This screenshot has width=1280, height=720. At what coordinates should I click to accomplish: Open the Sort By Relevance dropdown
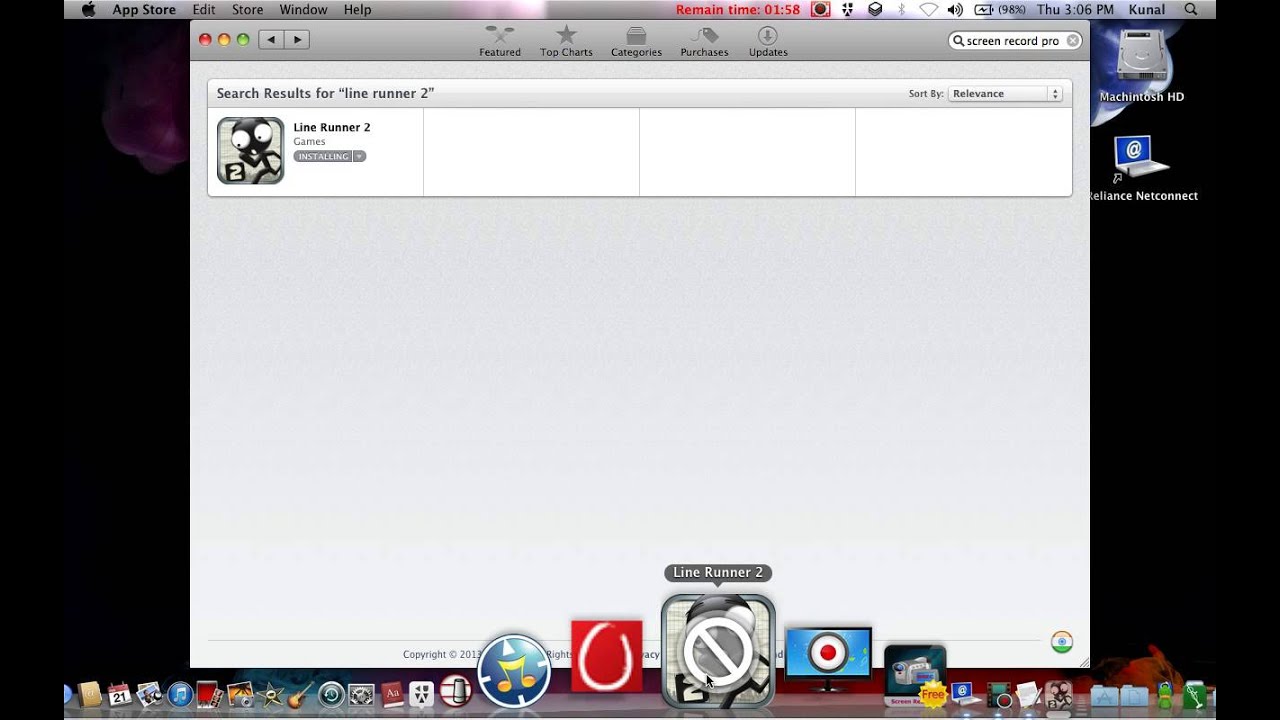pos(1004,93)
